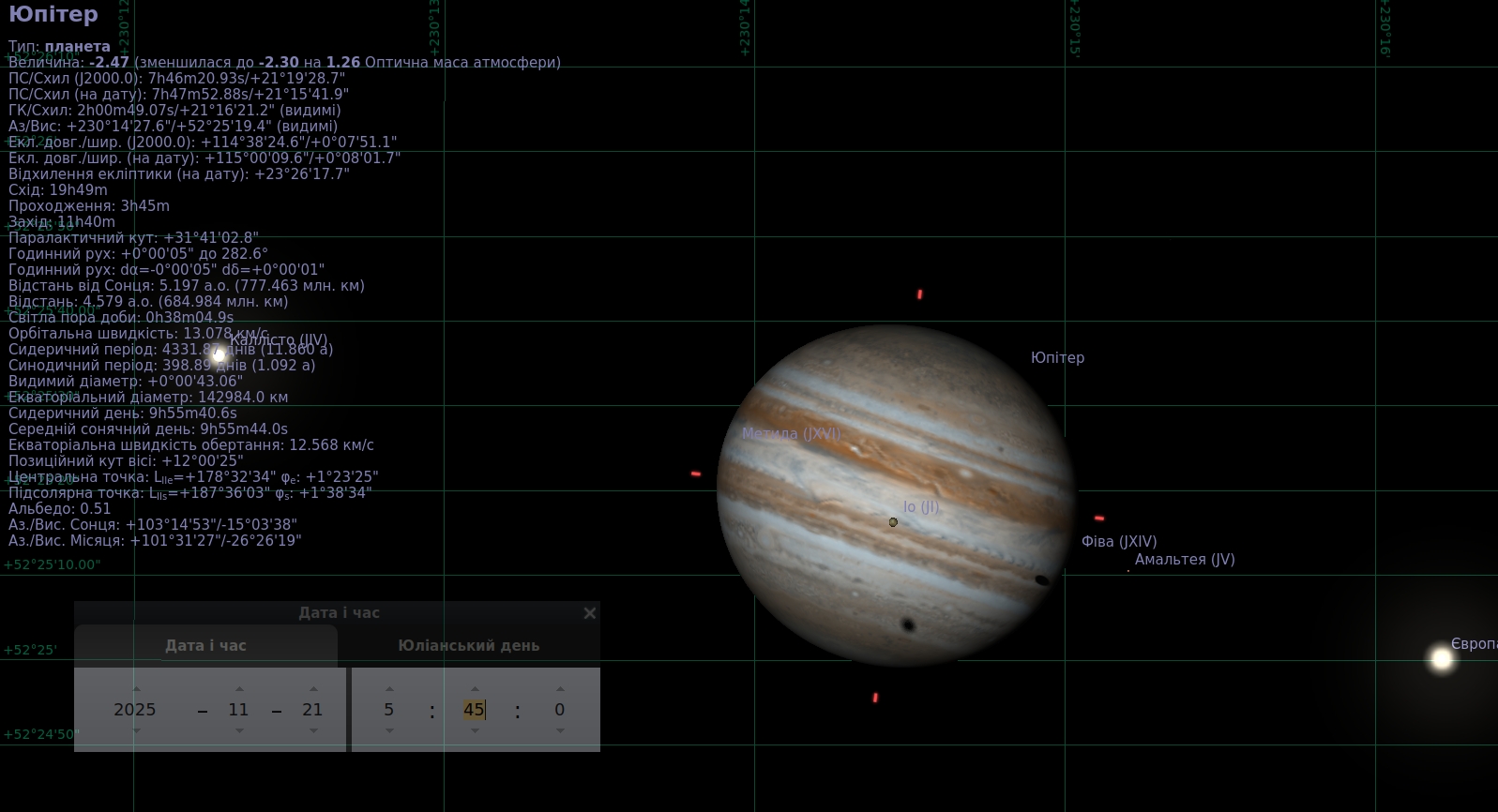Screen dimensions: 1498x812
Task: Increase the seconds value with up arrow
Action: point(560,689)
